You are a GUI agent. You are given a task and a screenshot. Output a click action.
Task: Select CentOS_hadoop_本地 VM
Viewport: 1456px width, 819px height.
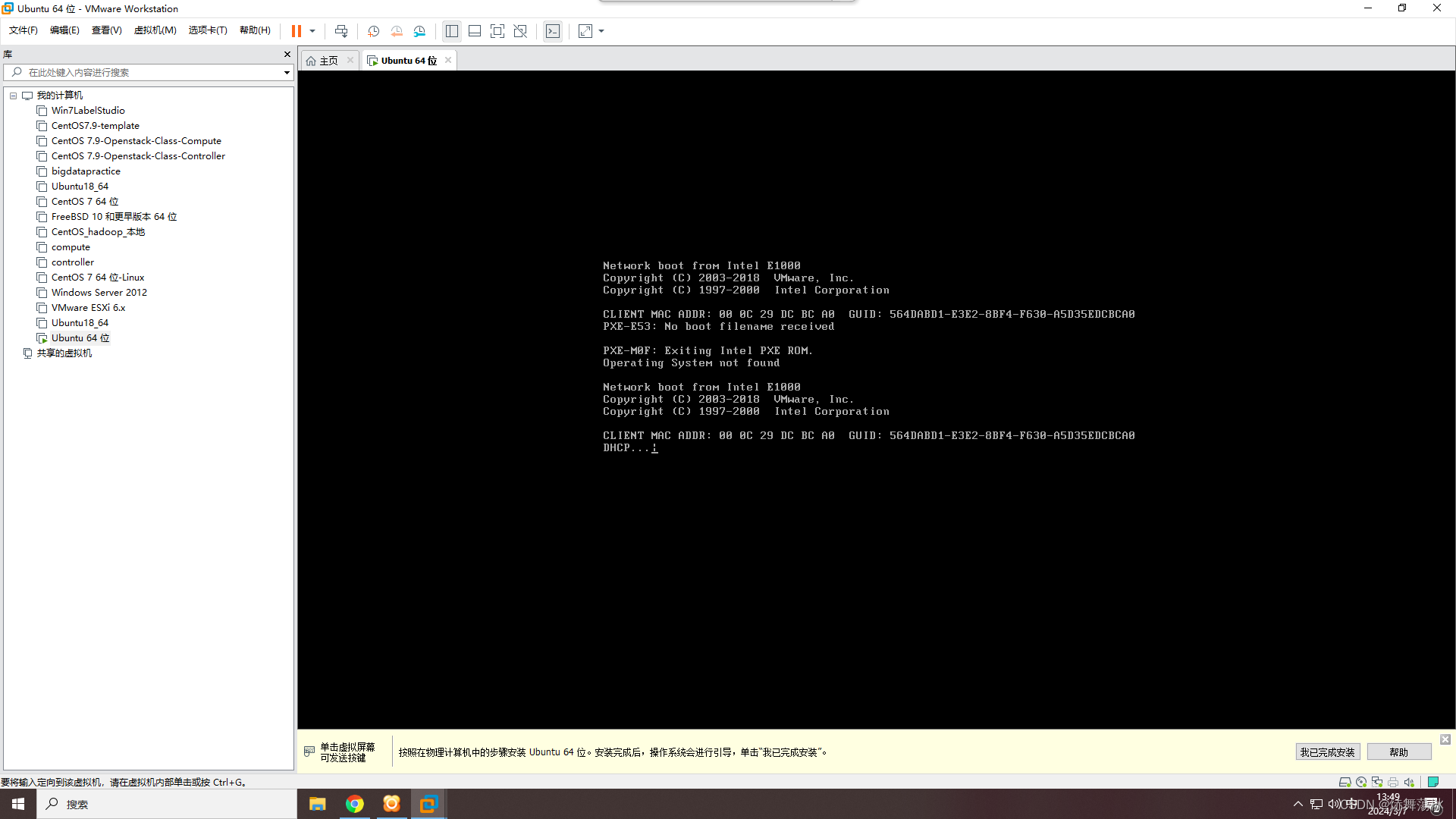tap(98, 232)
